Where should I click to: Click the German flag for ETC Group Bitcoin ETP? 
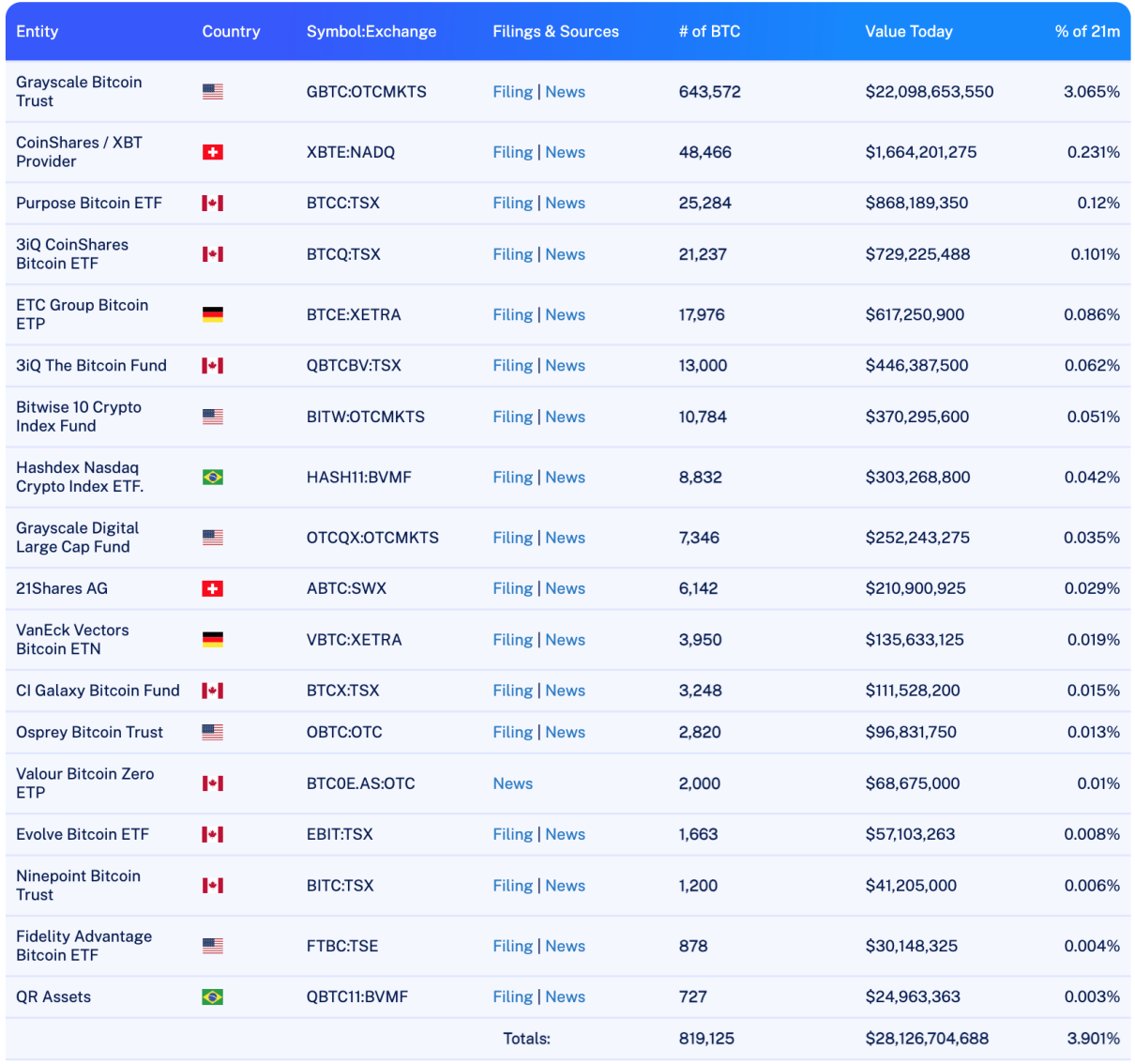[x=213, y=315]
